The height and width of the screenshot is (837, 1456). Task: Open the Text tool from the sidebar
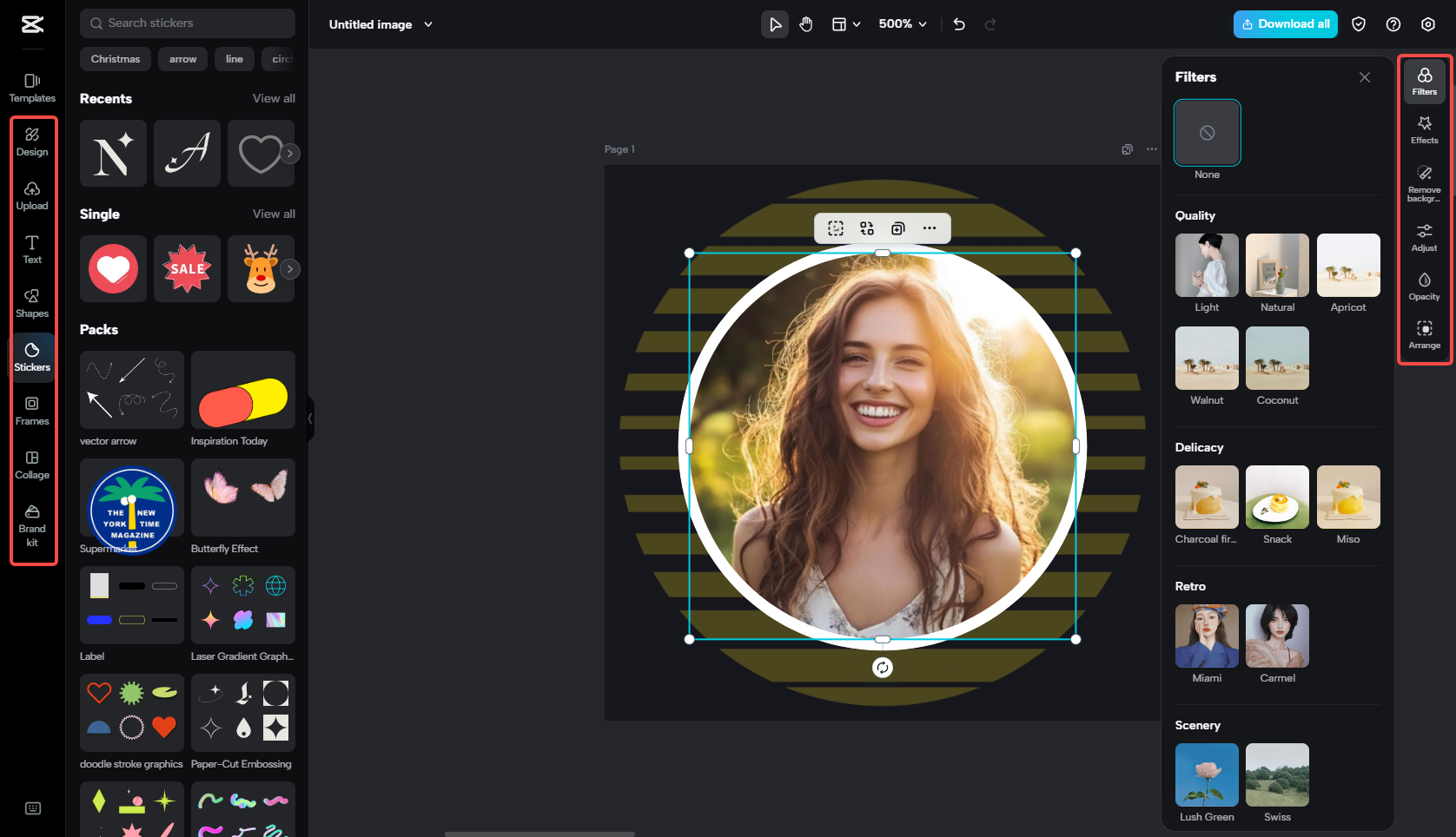point(32,249)
